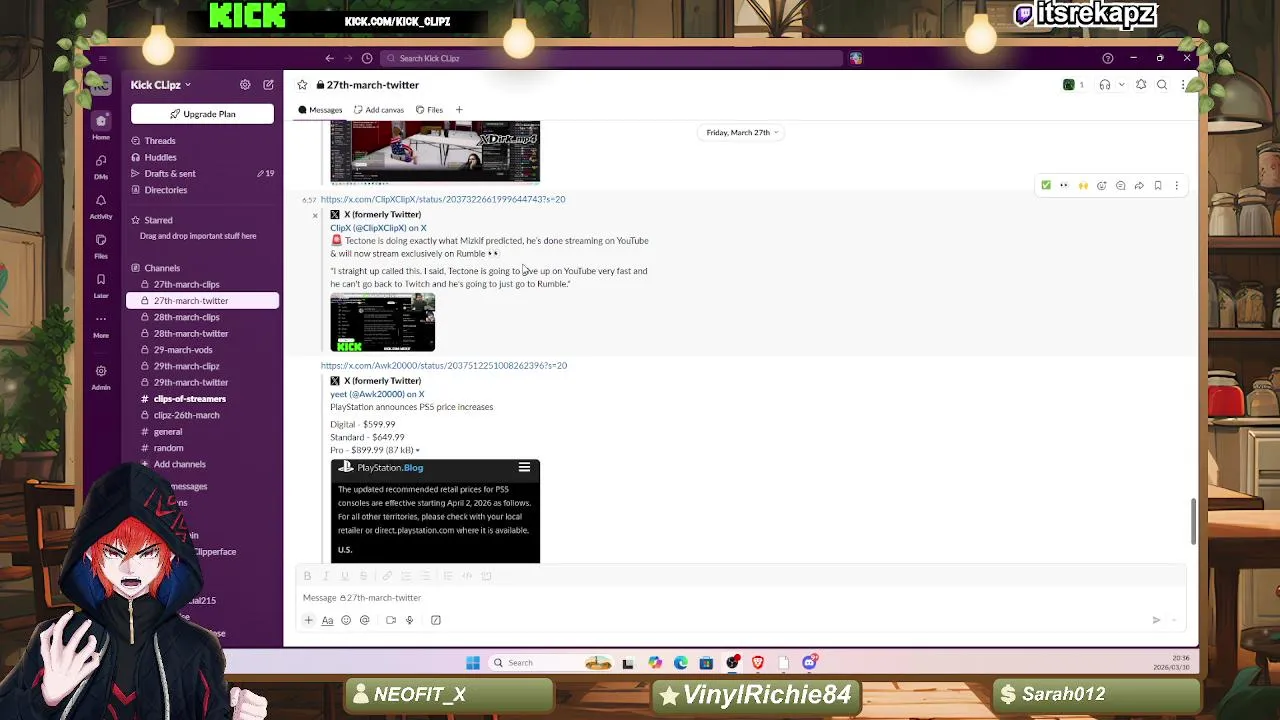
Task: Open the Admin gear in sidebar
Action: pyautogui.click(x=101, y=376)
